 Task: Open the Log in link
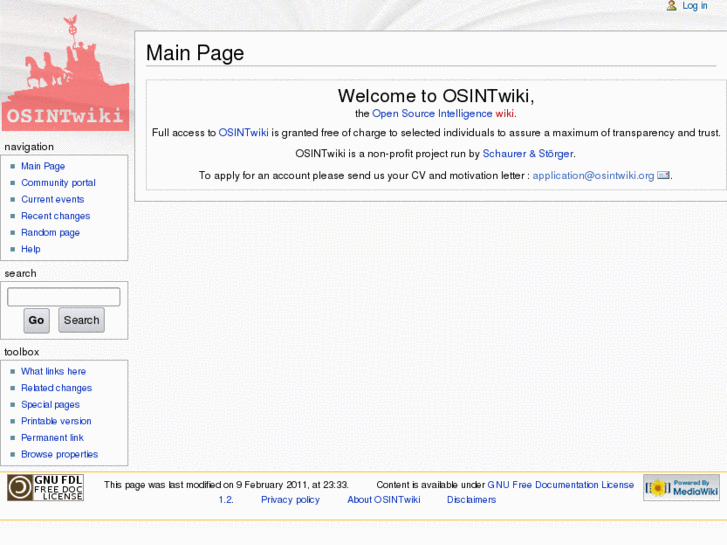695,6
